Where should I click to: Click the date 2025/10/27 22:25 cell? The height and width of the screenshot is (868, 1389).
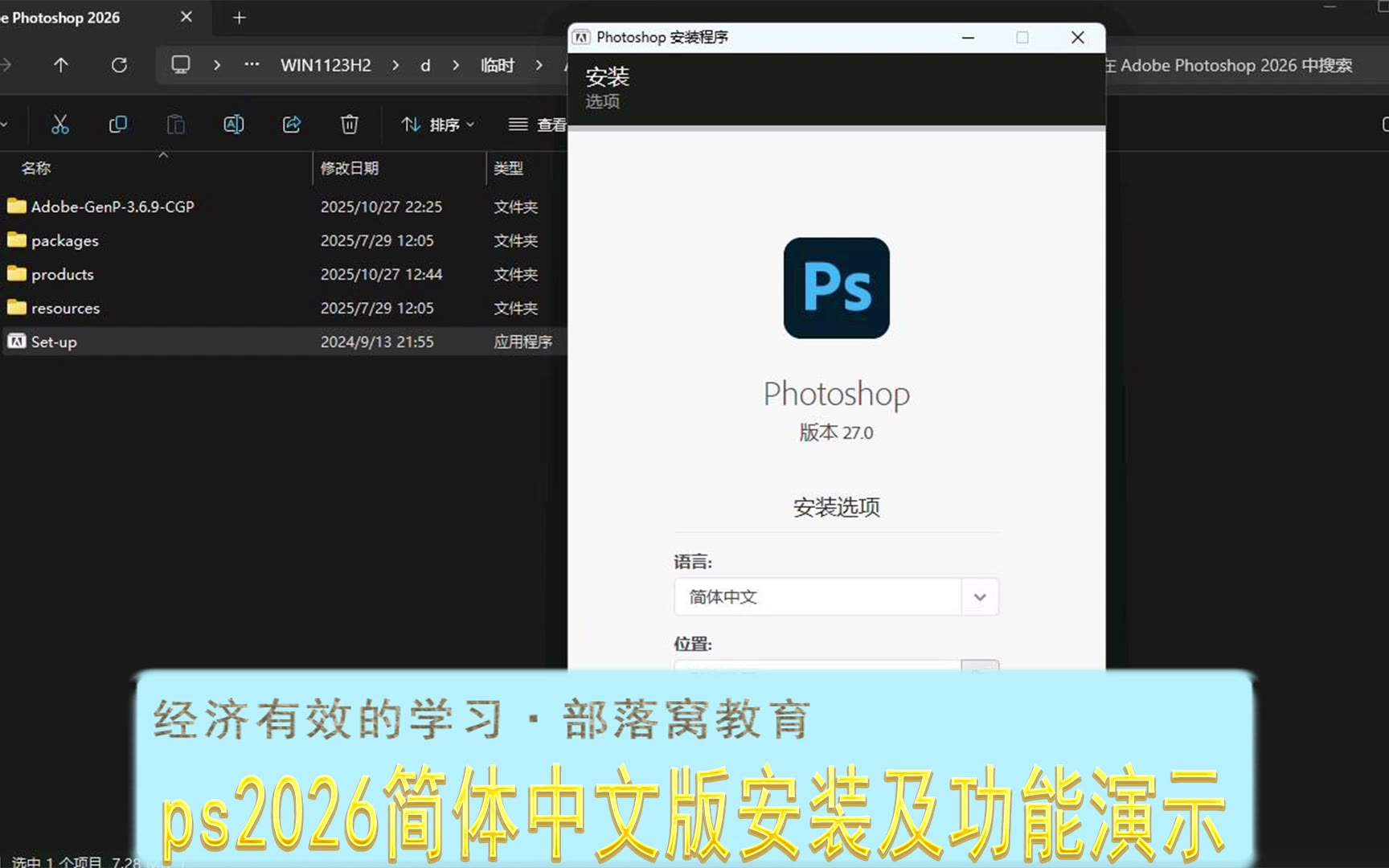(381, 207)
